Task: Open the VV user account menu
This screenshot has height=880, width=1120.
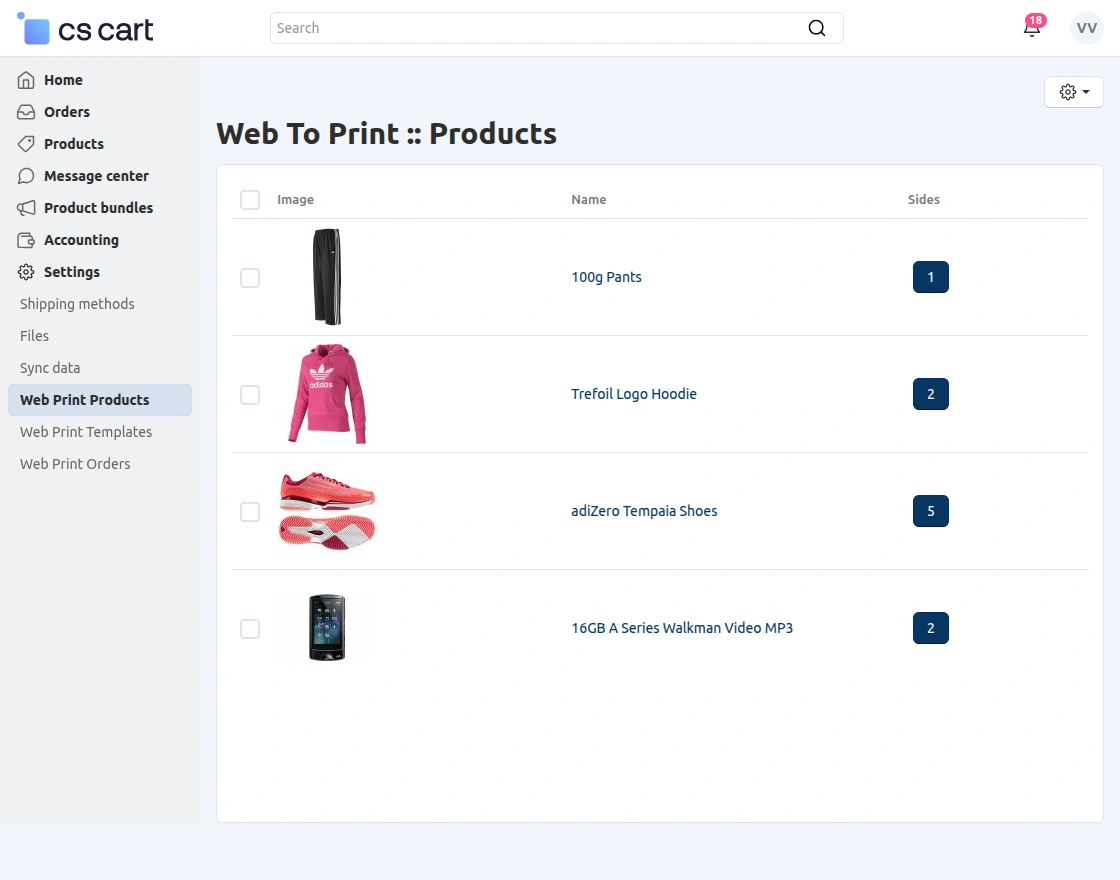Action: pyautogui.click(x=1086, y=28)
